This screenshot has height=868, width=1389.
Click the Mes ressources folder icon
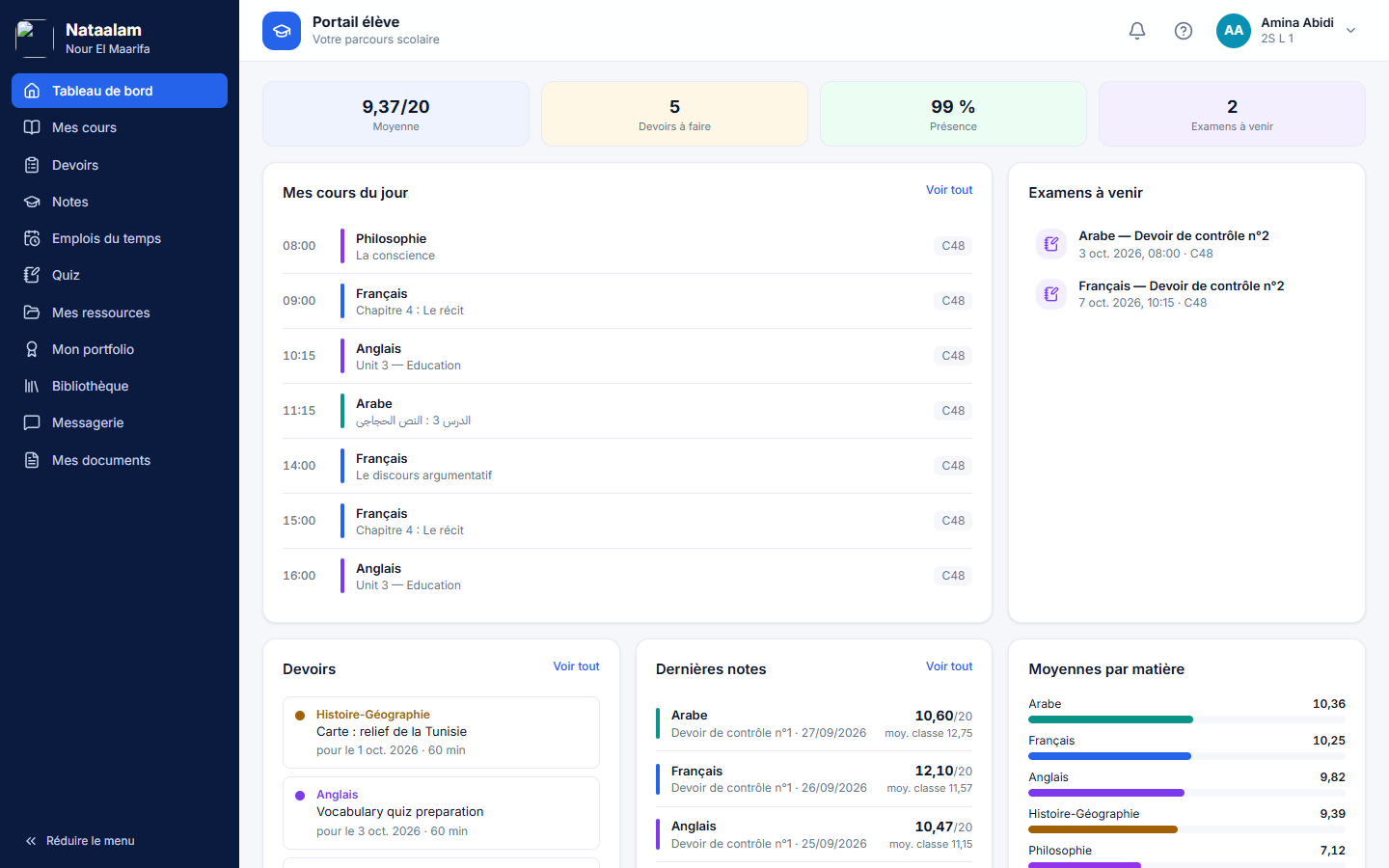tap(32, 312)
